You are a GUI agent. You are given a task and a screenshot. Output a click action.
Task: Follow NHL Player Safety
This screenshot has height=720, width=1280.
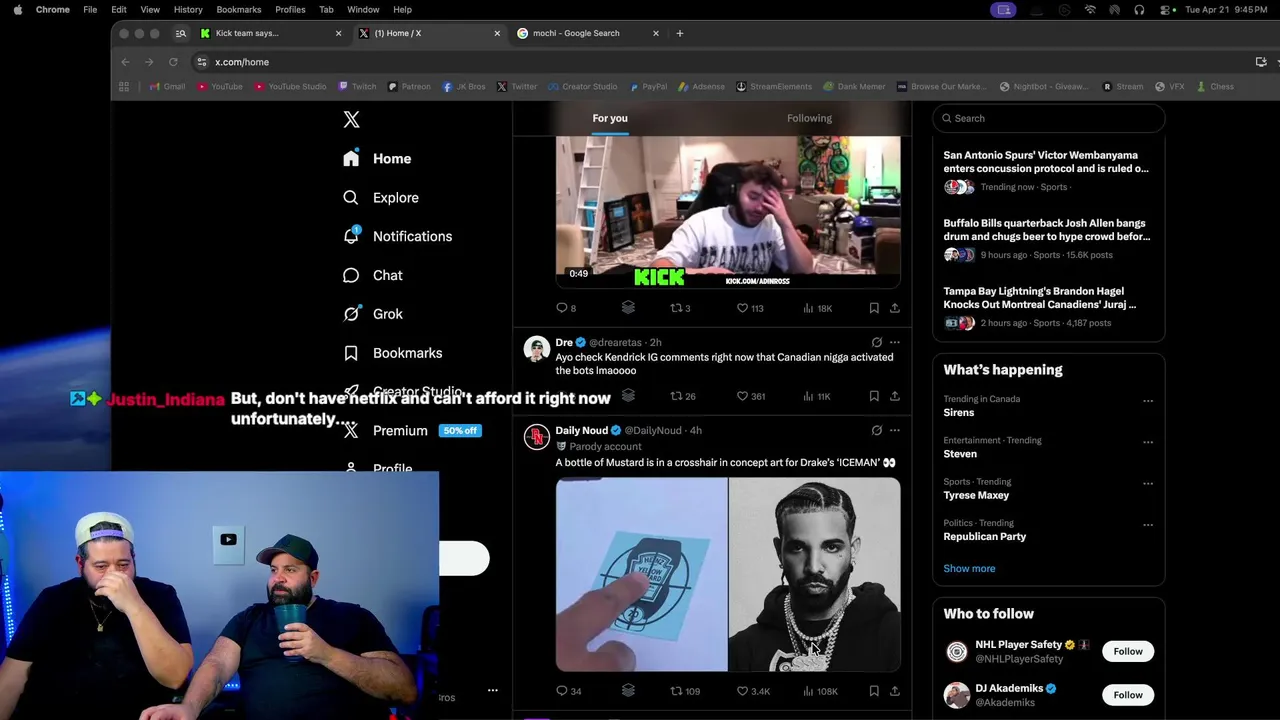coord(1128,651)
